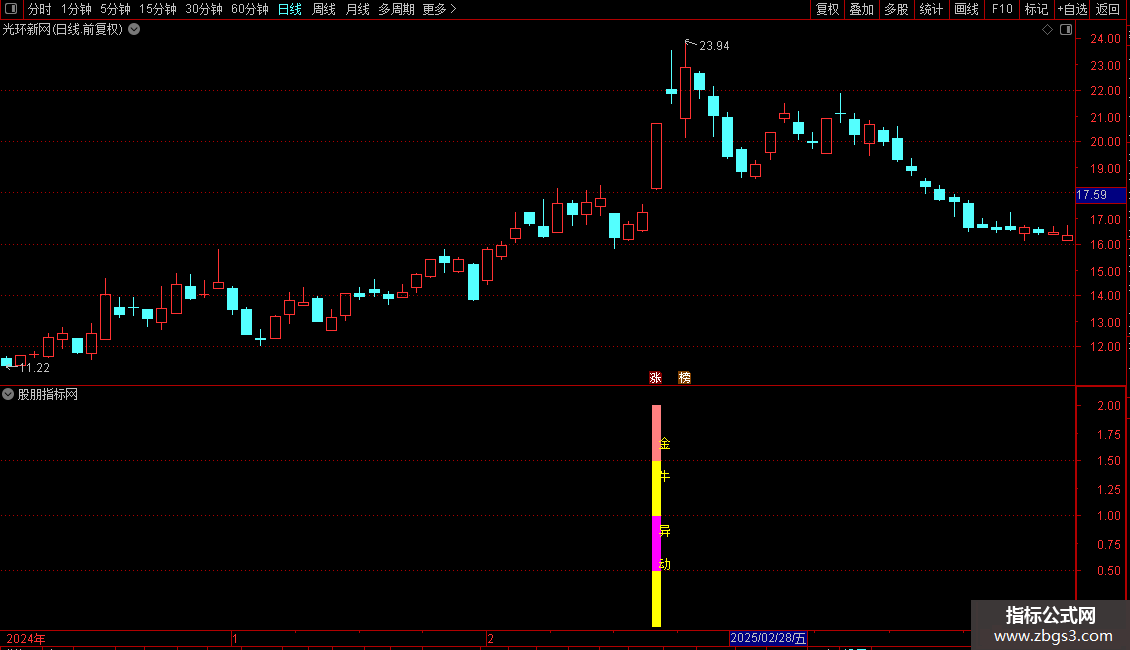
Task: Click the 23.94 high price label
Action: [x=714, y=46]
